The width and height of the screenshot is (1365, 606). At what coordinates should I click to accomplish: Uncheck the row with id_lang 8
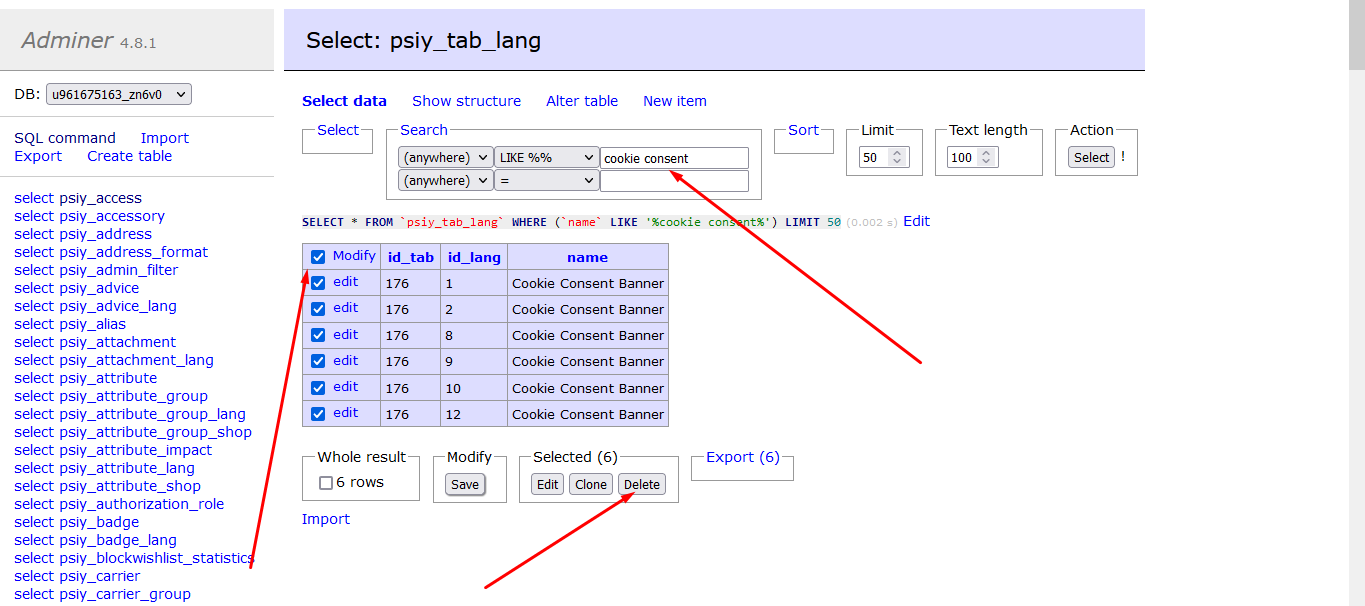pyautogui.click(x=318, y=335)
